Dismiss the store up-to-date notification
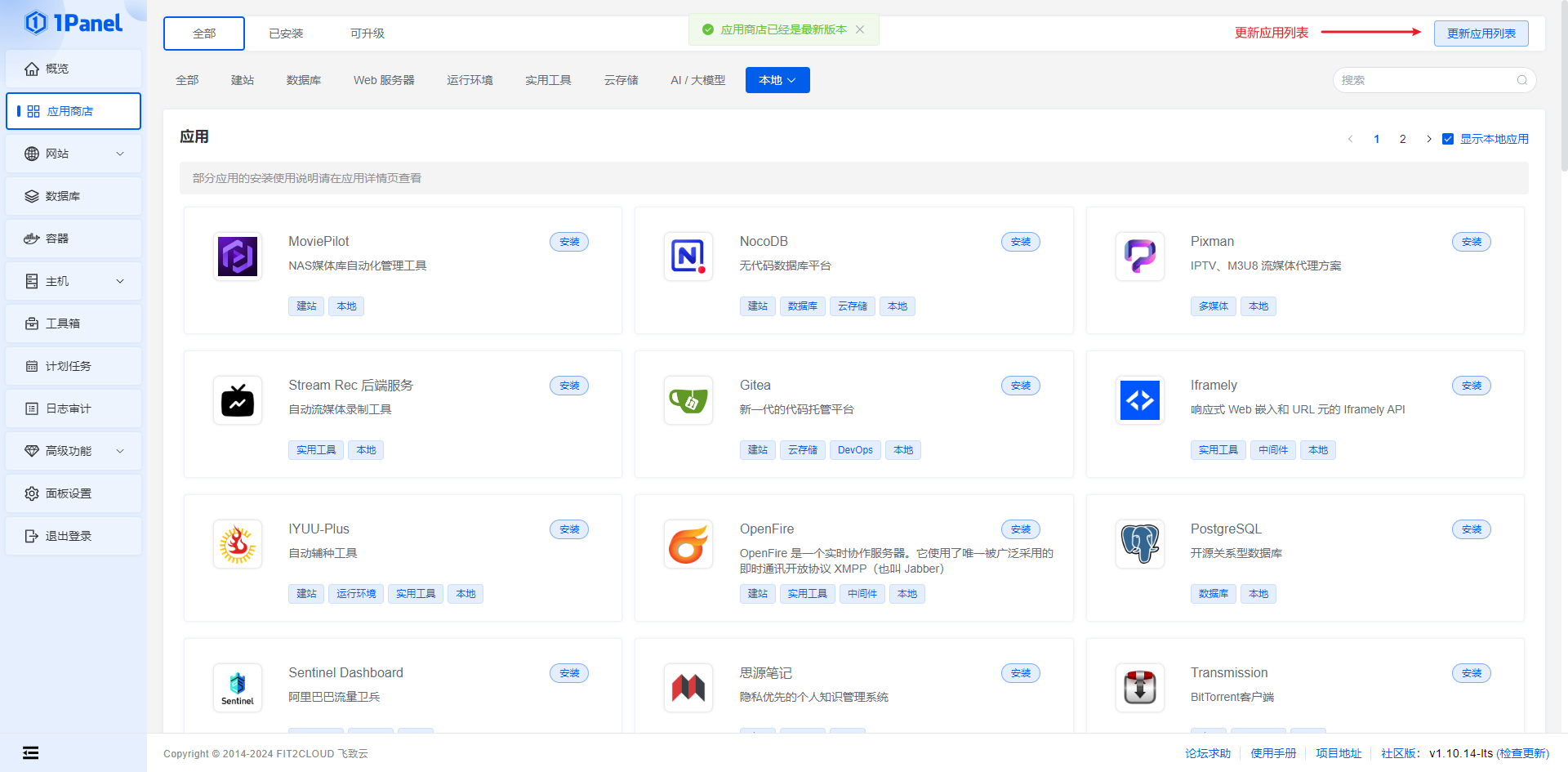Image resolution: width=1568 pixels, height=772 pixels. pos(860,29)
